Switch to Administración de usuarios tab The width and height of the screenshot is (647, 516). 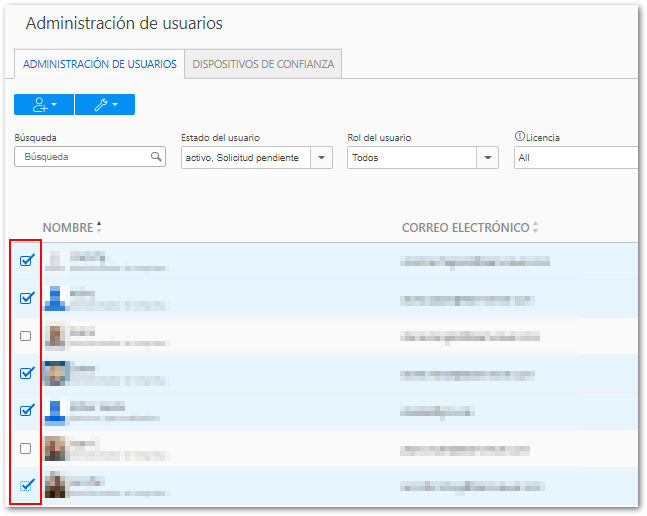(x=99, y=64)
